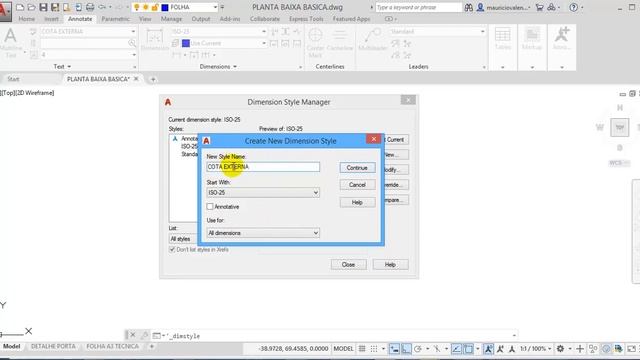This screenshot has height=360, width=640.
Task: Click the blue FOLHA layer color swatch
Action: (x=165, y=7)
